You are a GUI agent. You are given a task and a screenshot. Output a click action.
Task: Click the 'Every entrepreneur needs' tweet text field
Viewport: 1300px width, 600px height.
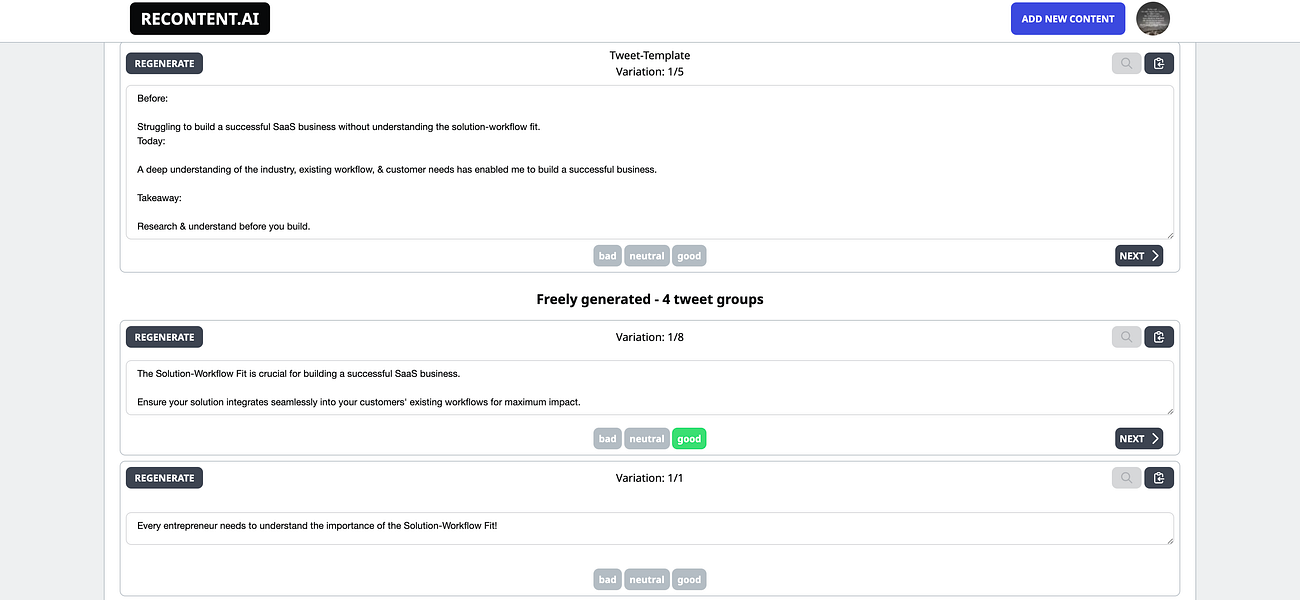pos(649,529)
